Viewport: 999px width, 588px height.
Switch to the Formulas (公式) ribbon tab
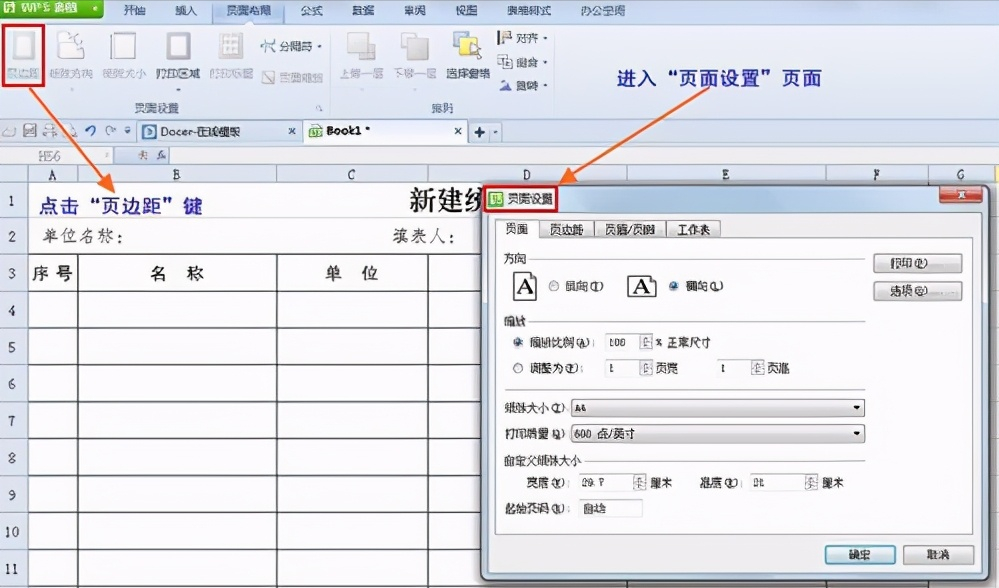312,10
